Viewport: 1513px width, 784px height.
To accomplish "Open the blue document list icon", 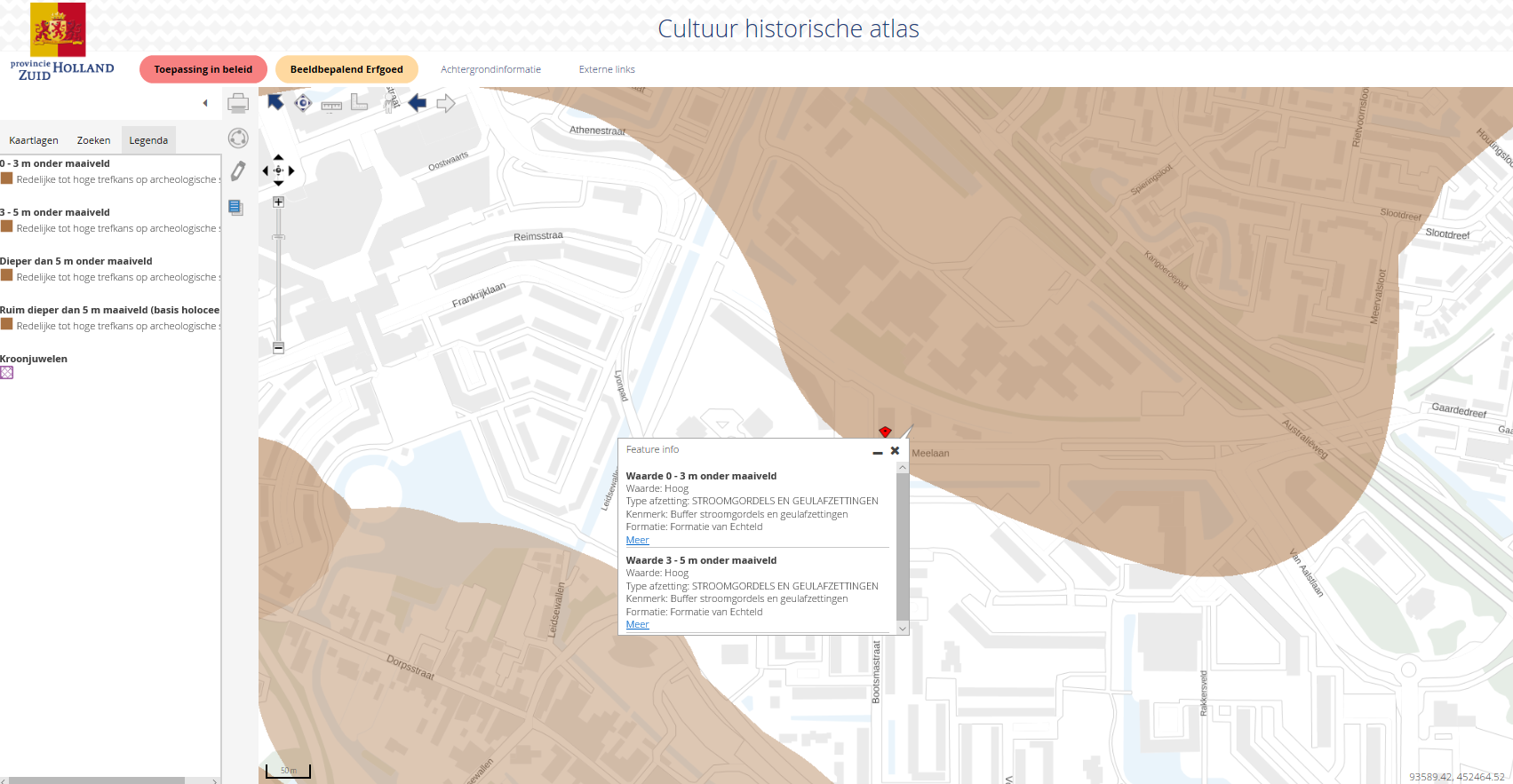I will click(235, 207).
